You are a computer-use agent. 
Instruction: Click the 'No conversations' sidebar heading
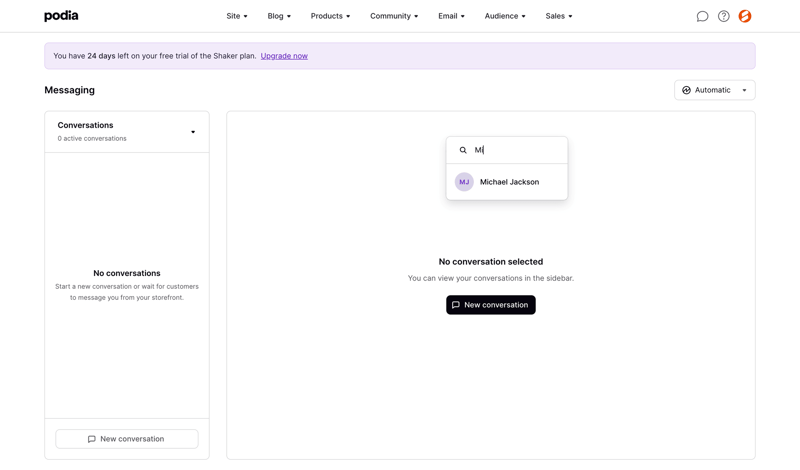pyautogui.click(x=127, y=273)
